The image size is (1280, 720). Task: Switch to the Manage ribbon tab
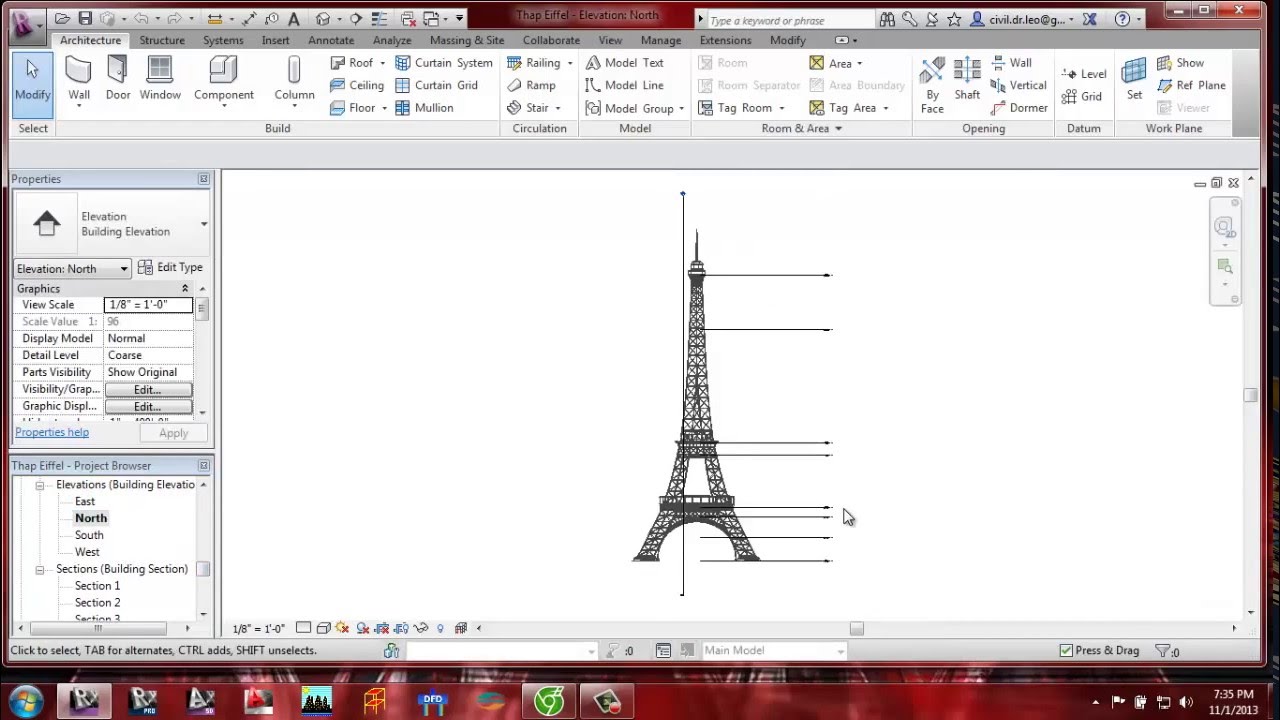pyautogui.click(x=661, y=40)
